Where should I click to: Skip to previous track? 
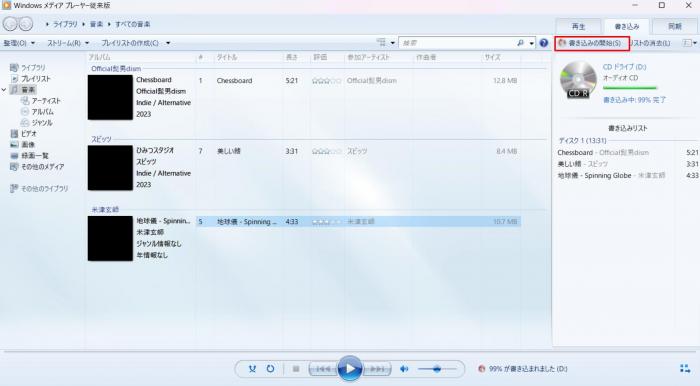[323, 369]
